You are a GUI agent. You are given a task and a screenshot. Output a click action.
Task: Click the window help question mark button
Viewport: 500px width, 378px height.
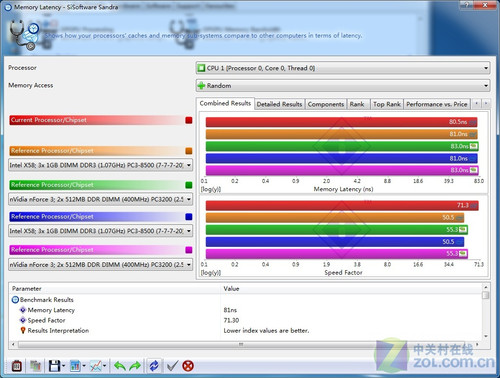(x=467, y=5)
